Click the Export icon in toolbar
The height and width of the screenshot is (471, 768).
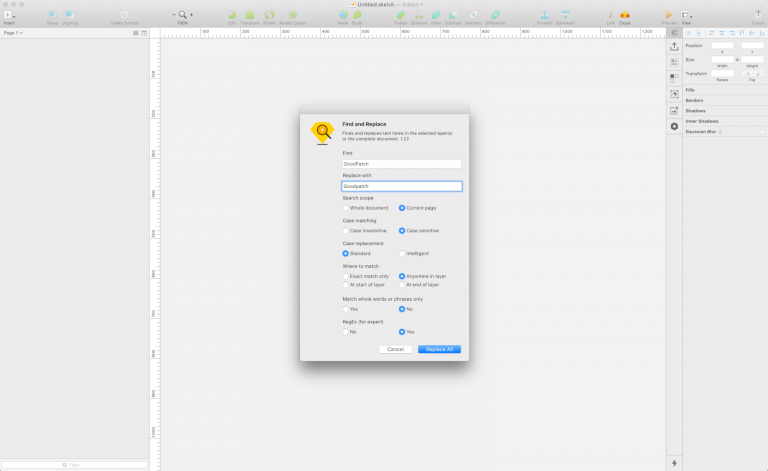(757, 16)
